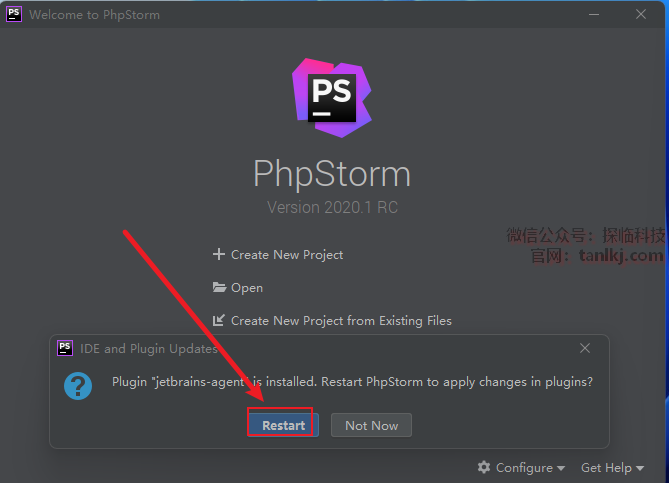Click the blue question mark icon
The width and height of the screenshot is (669, 483).
pyautogui.click(x=78, y=385)
